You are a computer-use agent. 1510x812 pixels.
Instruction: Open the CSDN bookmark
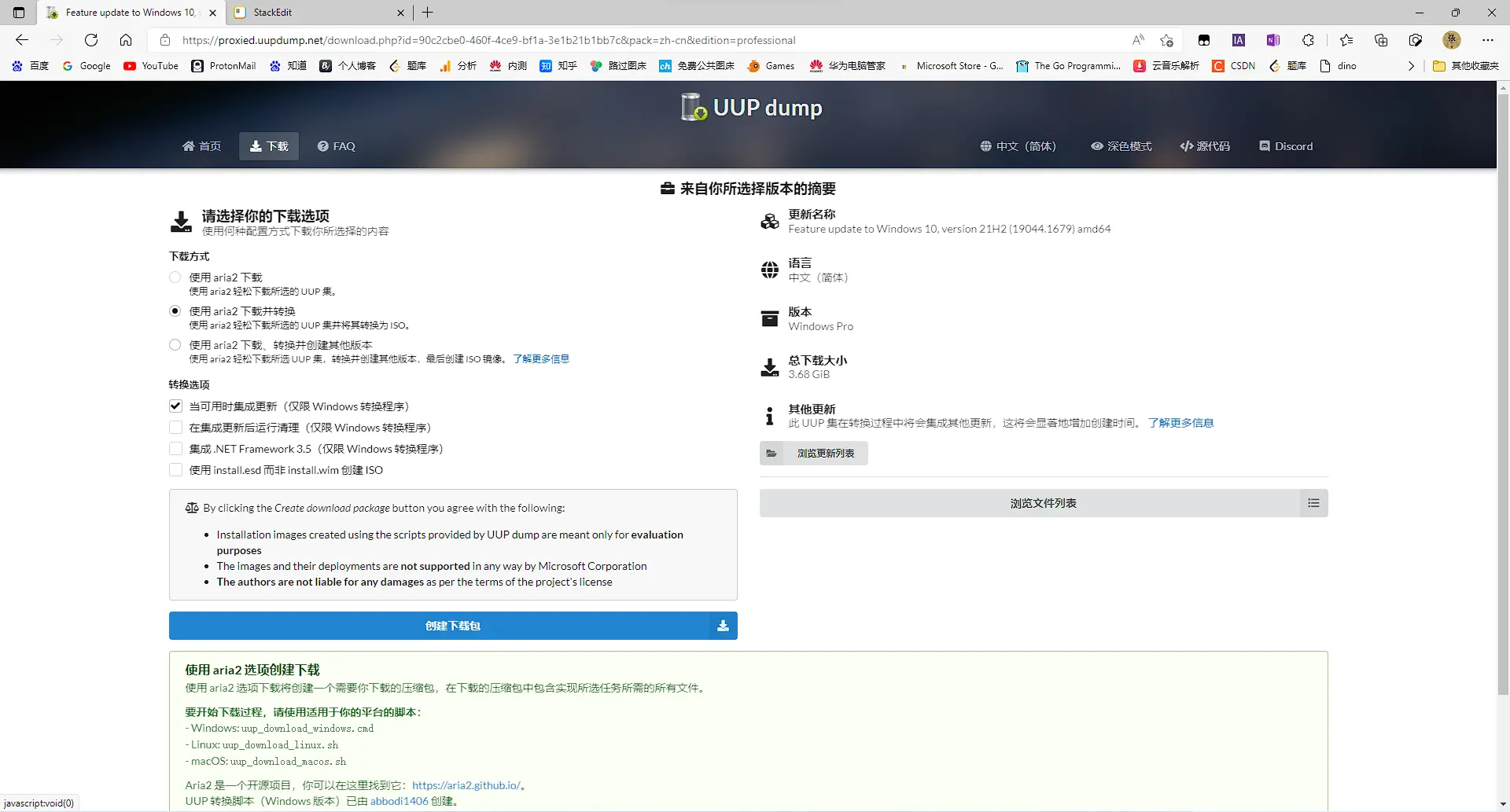(x=1234, y=66)
